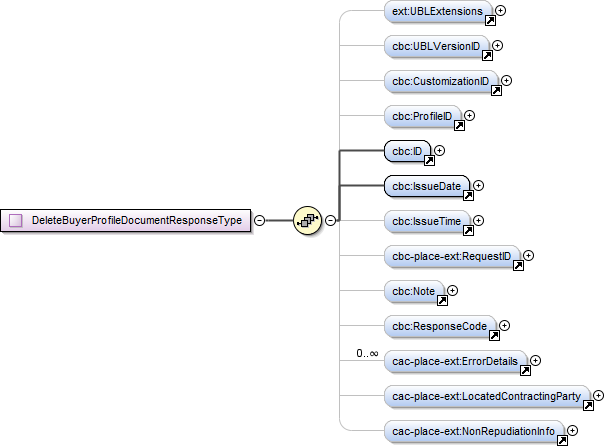This screenshot has width=606, height=447.
Task: Select the cbc-place-ext:RequestID element
Action: 449,255
